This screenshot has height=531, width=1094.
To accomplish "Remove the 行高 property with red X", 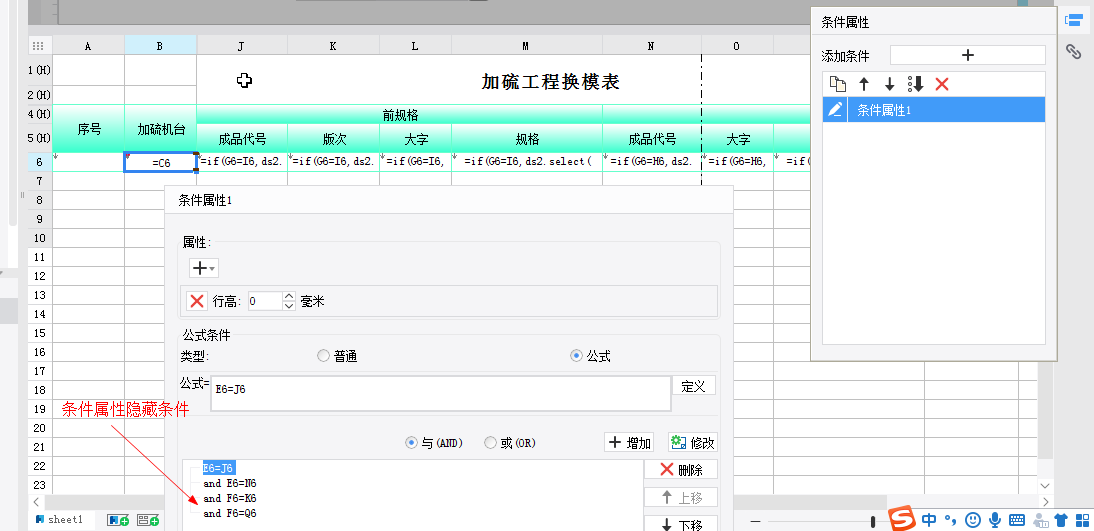I will pos(198,301).
